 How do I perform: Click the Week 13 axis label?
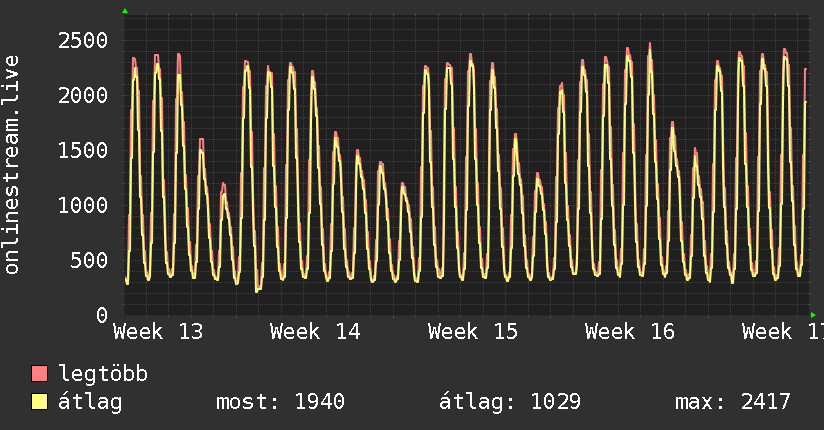tap(158, 332)
